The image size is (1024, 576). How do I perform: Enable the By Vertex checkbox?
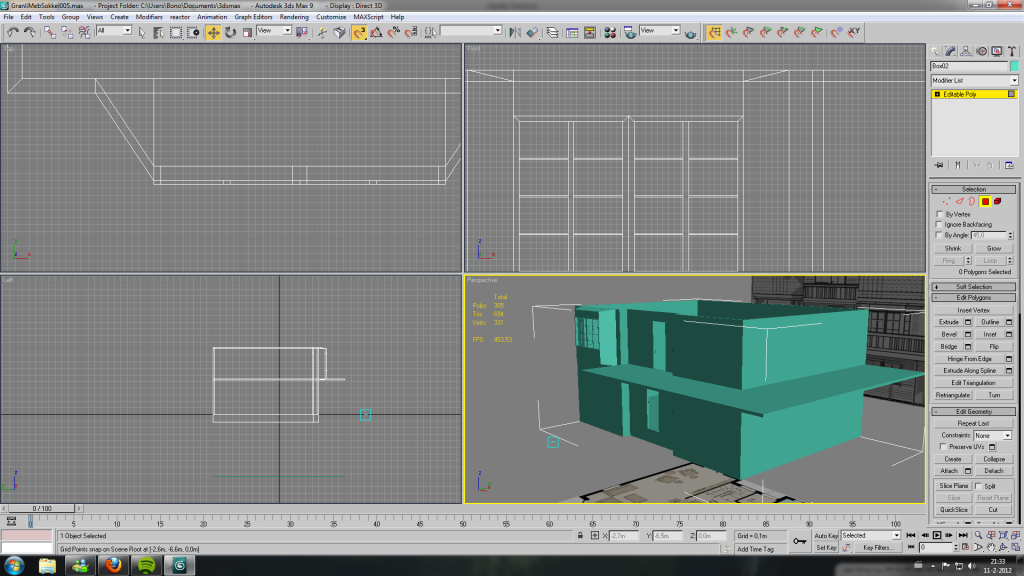coord(939,214)
